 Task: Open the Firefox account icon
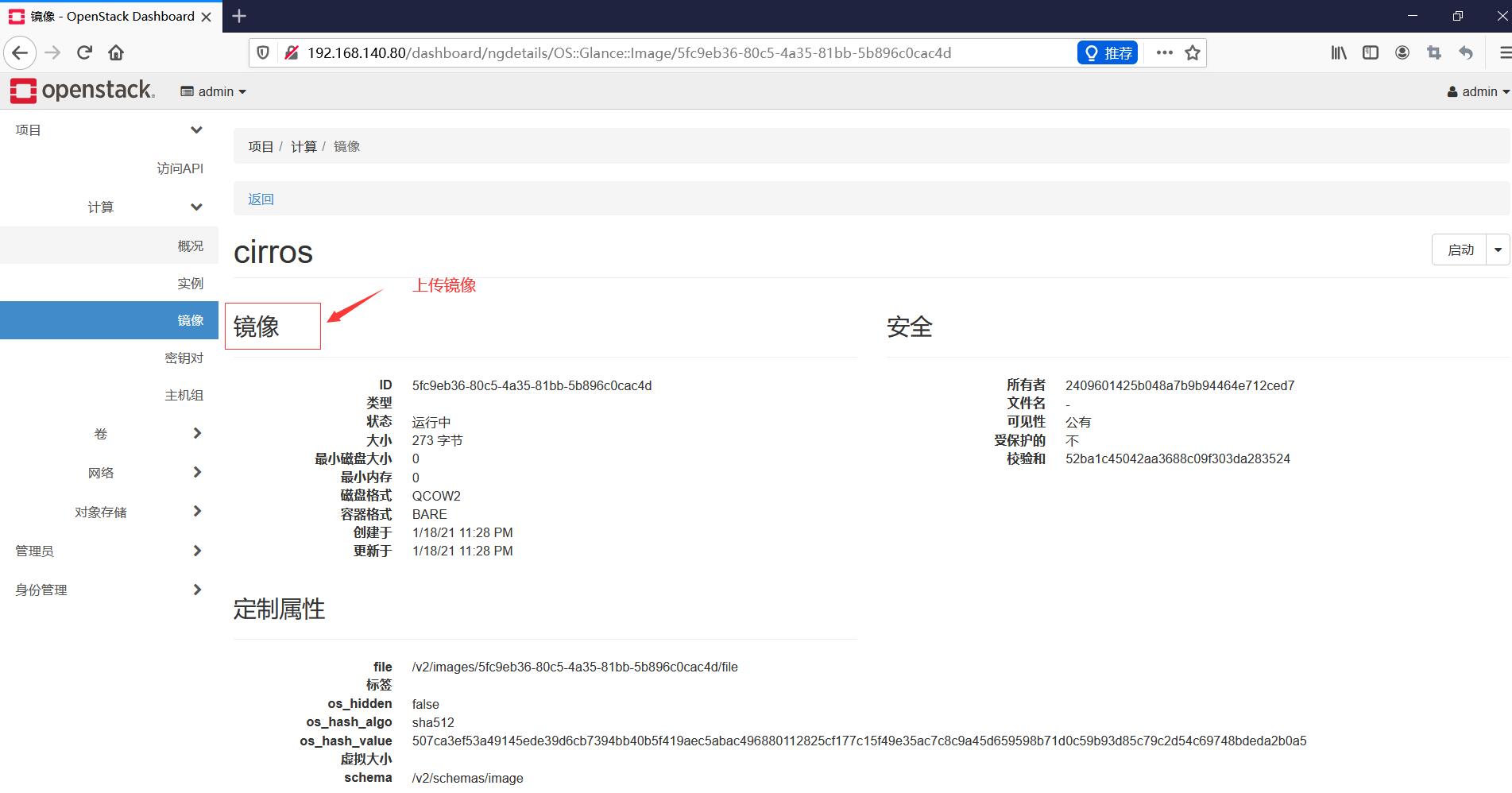point(1402,53)
